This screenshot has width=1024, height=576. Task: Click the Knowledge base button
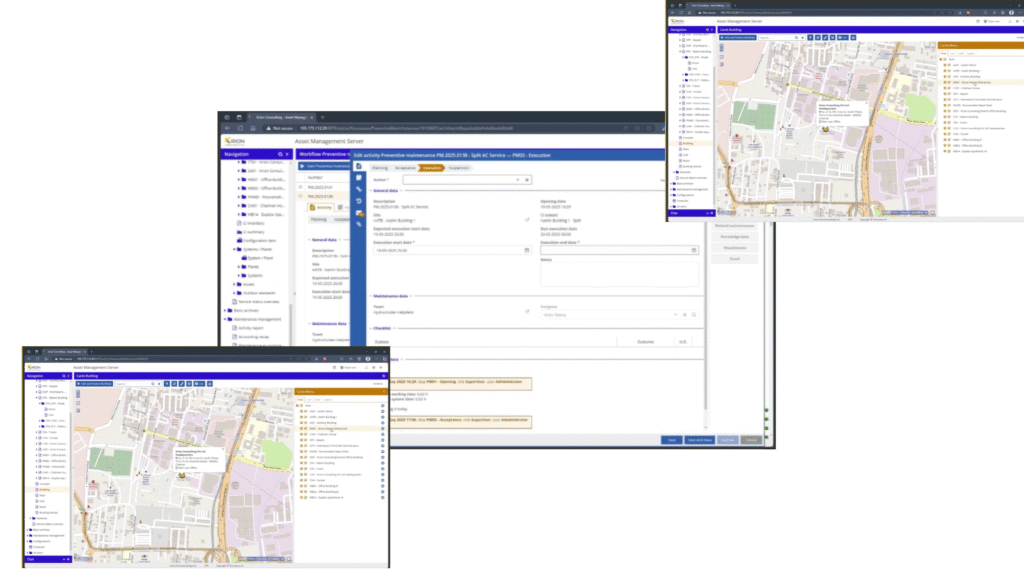click(738, 236)
